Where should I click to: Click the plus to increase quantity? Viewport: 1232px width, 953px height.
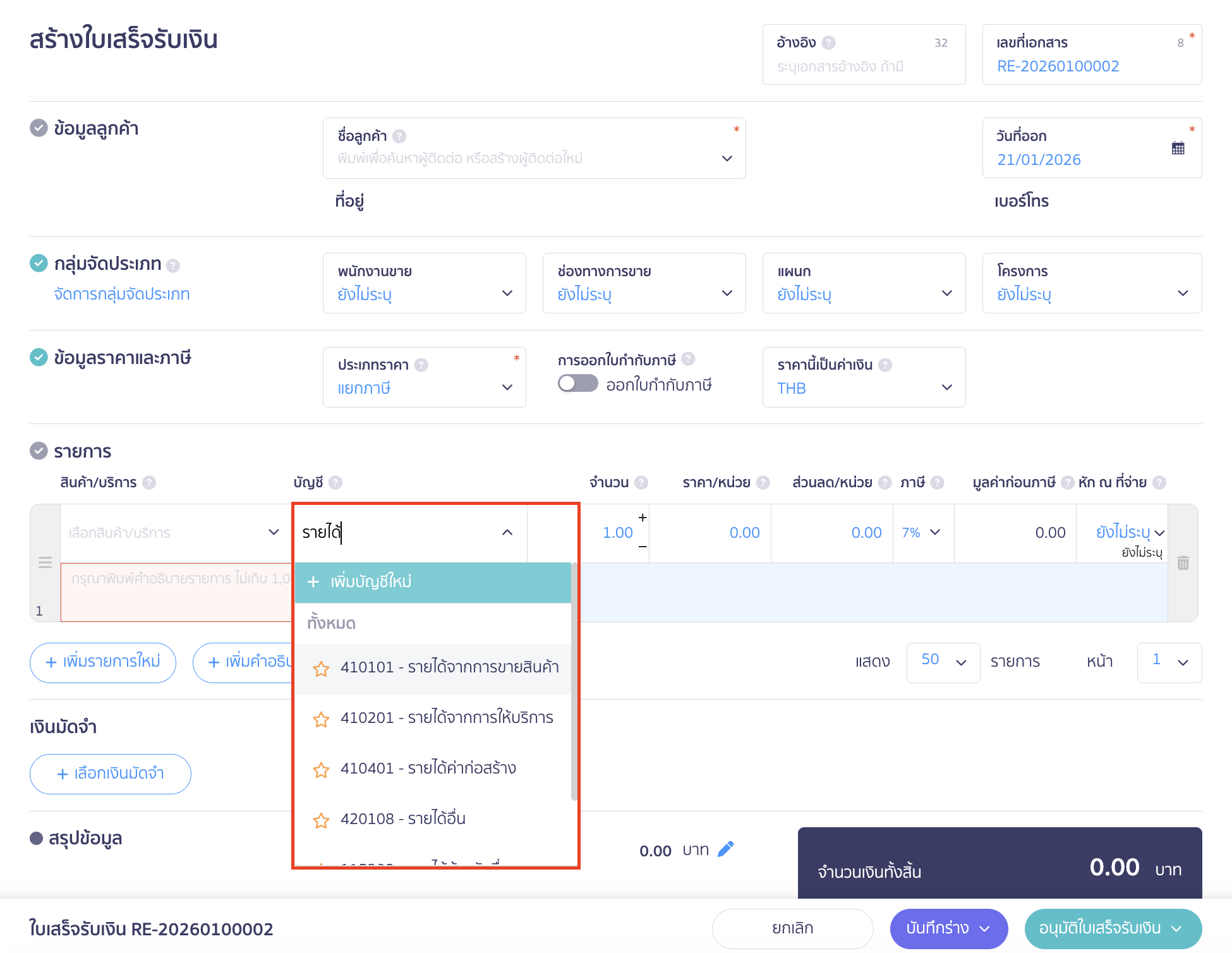click(643, 518)
